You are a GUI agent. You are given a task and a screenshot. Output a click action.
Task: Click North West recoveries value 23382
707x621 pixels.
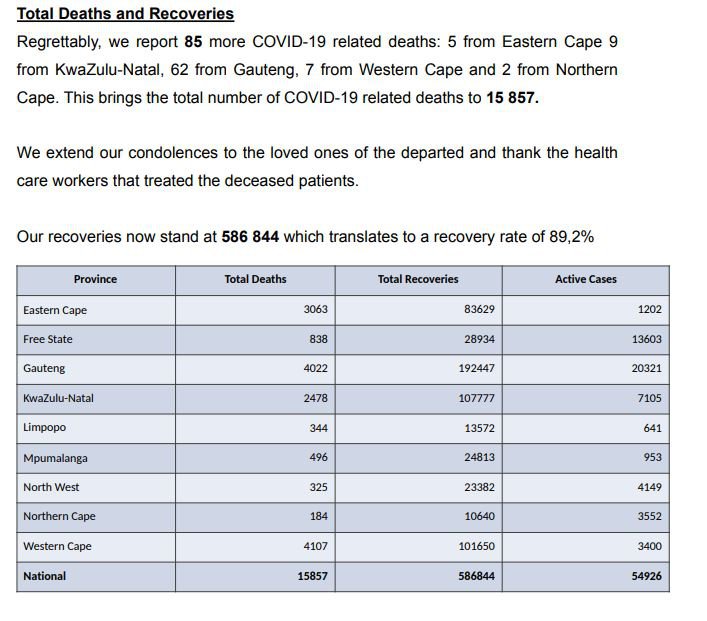[x=480, y=487]
